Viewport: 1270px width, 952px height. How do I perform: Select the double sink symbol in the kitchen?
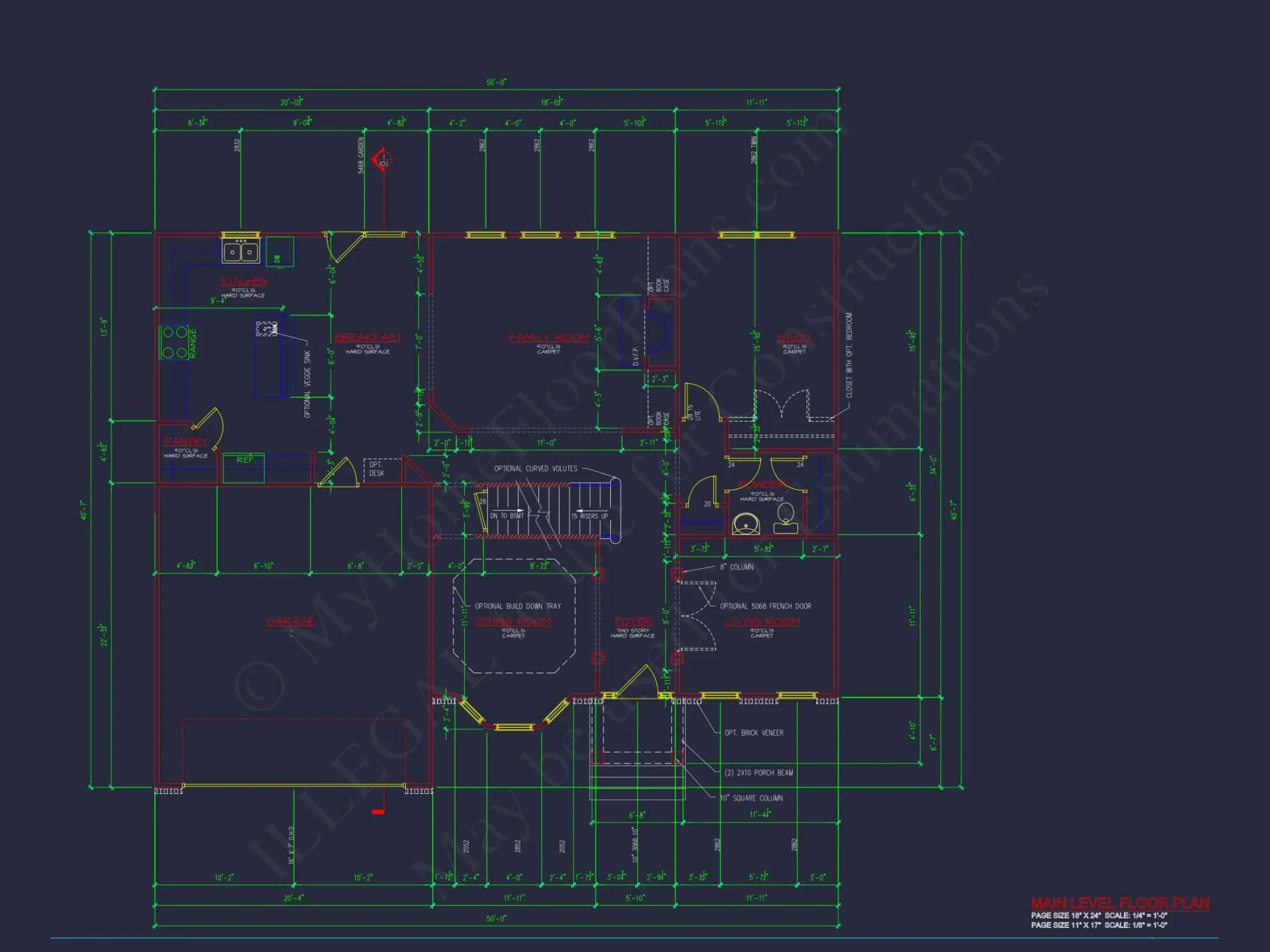coord(240,251)
